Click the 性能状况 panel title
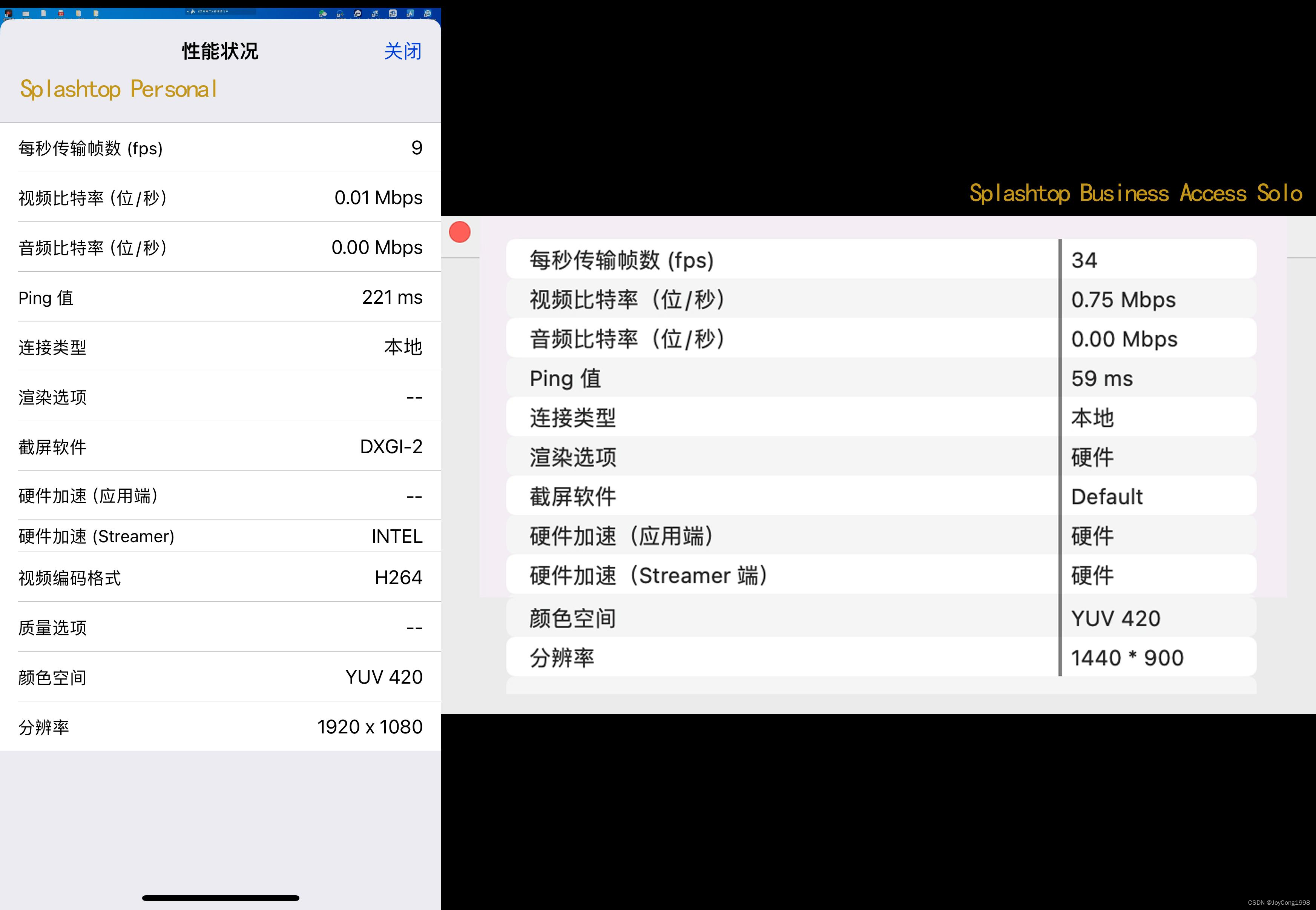The width and height of the screenshot is (1316, 910). [x=220, y=51]
